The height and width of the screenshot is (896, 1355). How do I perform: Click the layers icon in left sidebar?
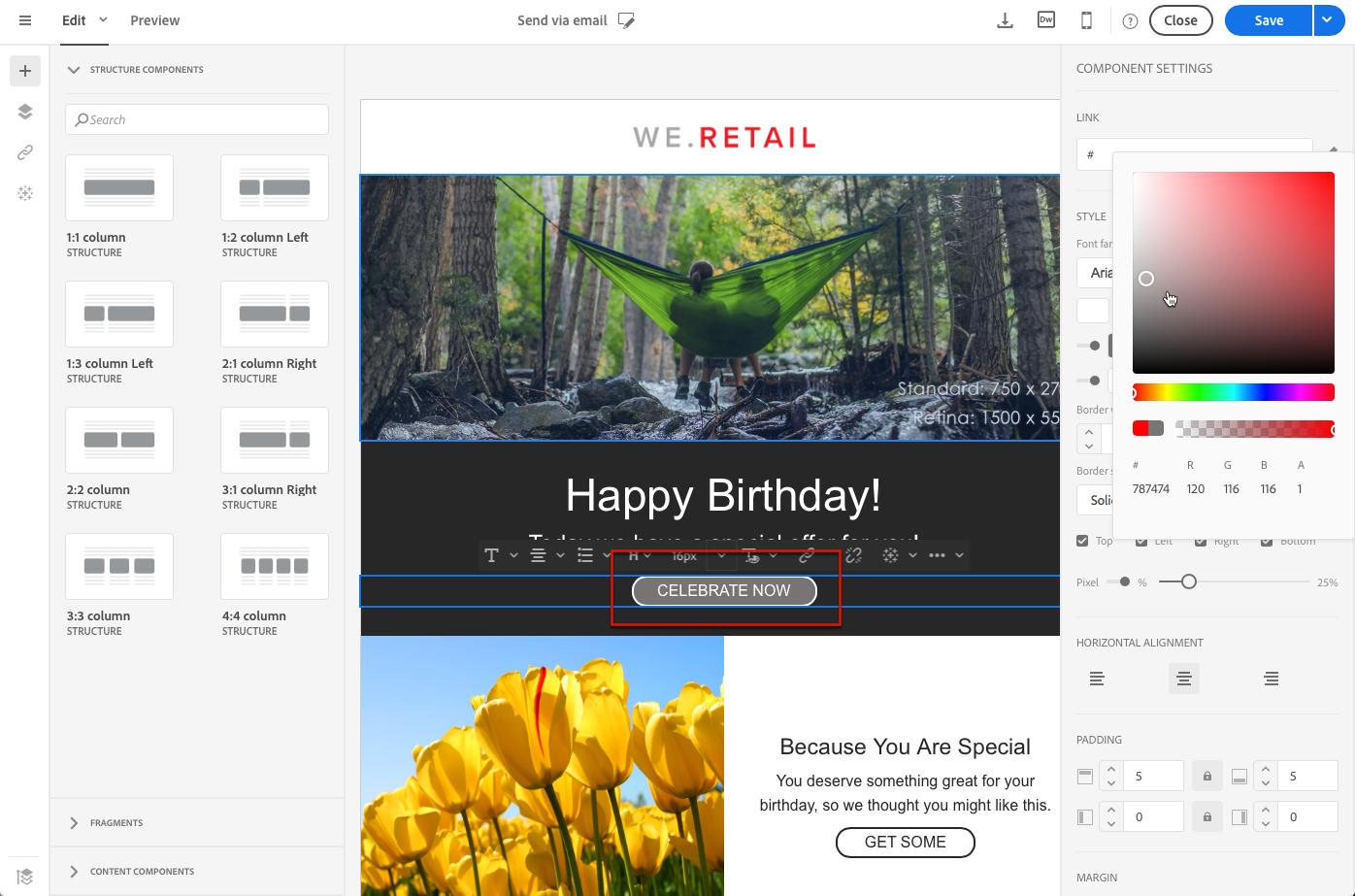tap(25, 112)
